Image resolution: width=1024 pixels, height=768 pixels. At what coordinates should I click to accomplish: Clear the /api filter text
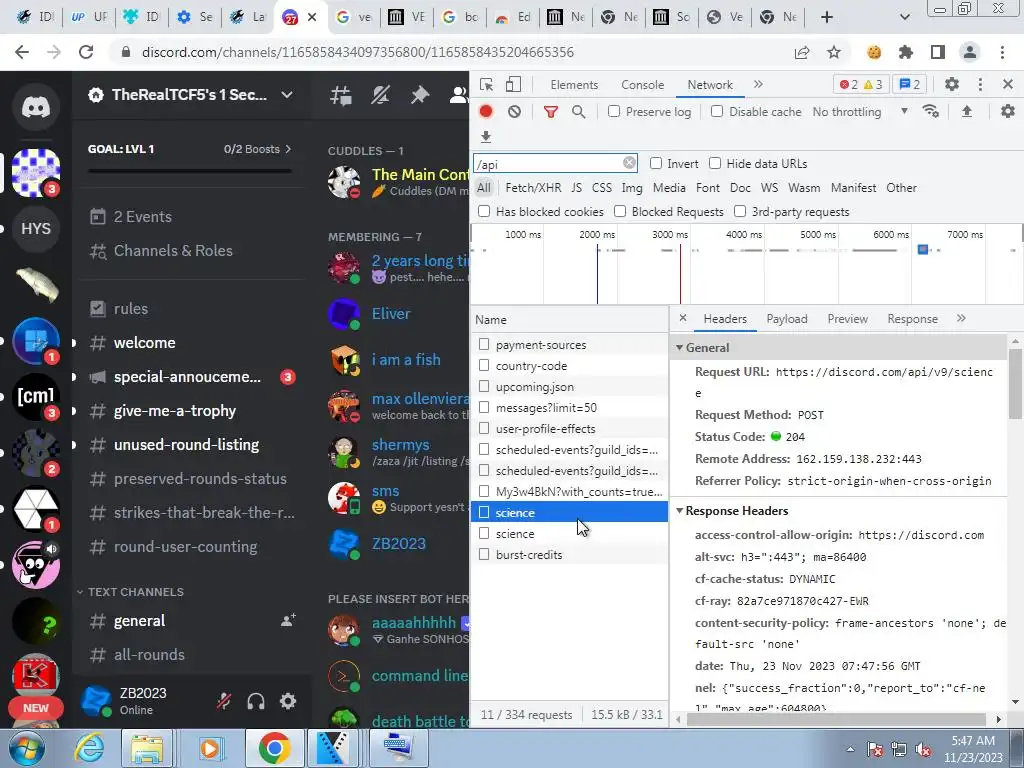tap(629, 163)
